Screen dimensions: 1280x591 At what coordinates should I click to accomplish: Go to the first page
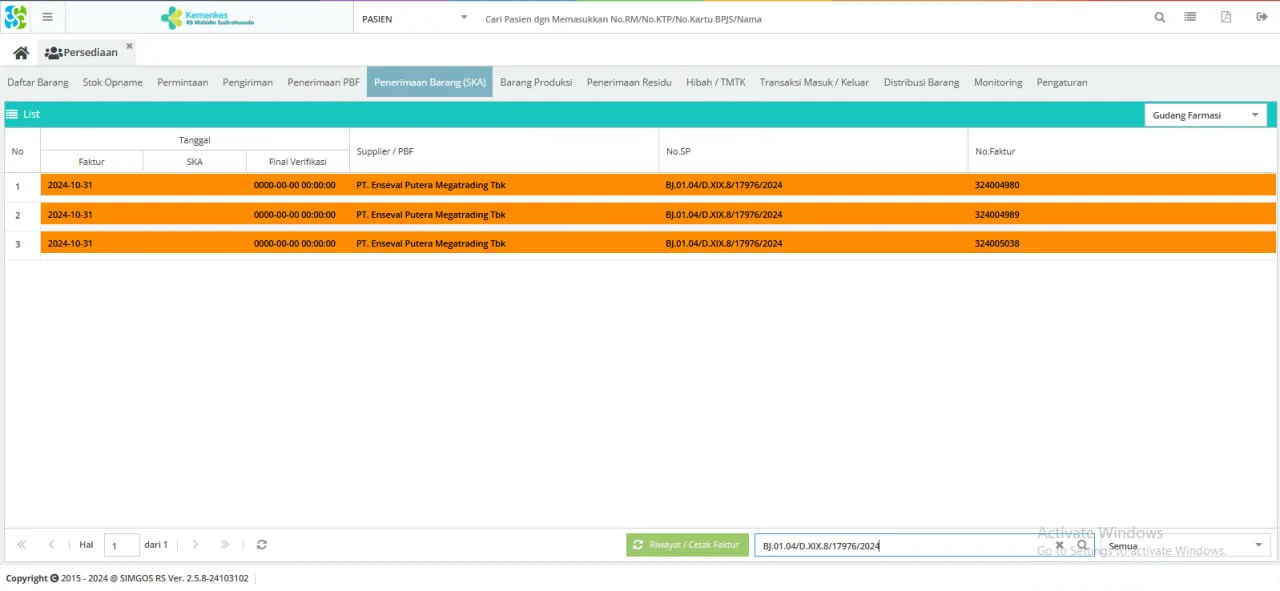tap(22, 545)
